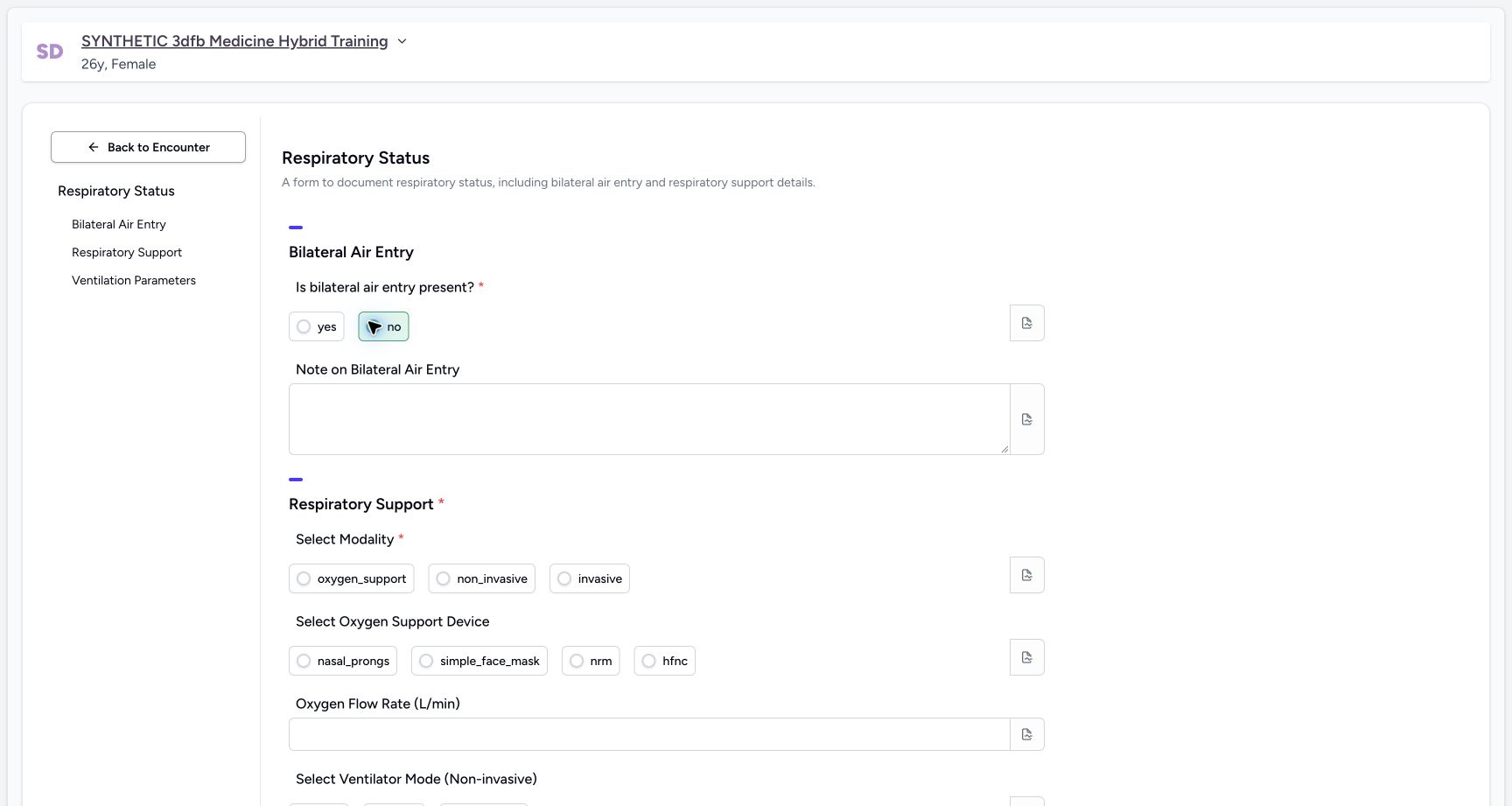Click the 'Oxygen Flow Rate (L/min)' label
The width and height of the screenshot is (1512, 806).
pyautogui.click(x=378, y=704)
